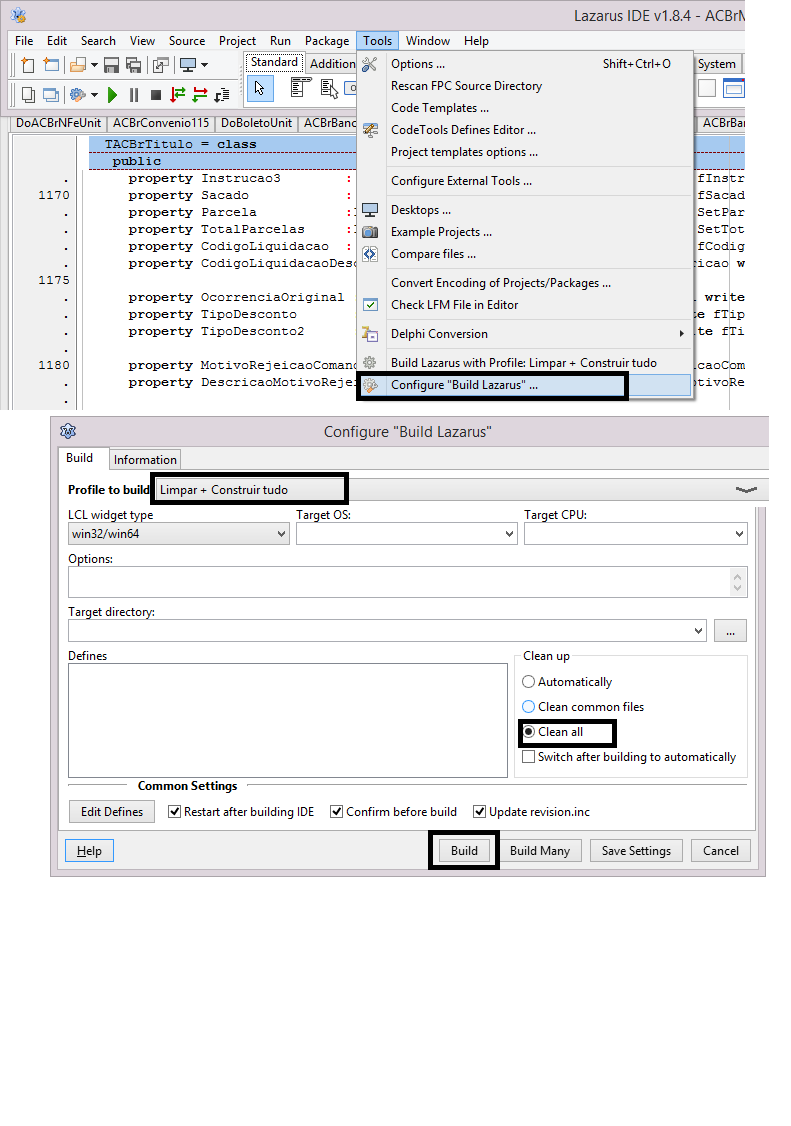Choose Configure "Build Lazarus" menu item
The width and height of the screenshot is (791, 1126).
(525, 385)
